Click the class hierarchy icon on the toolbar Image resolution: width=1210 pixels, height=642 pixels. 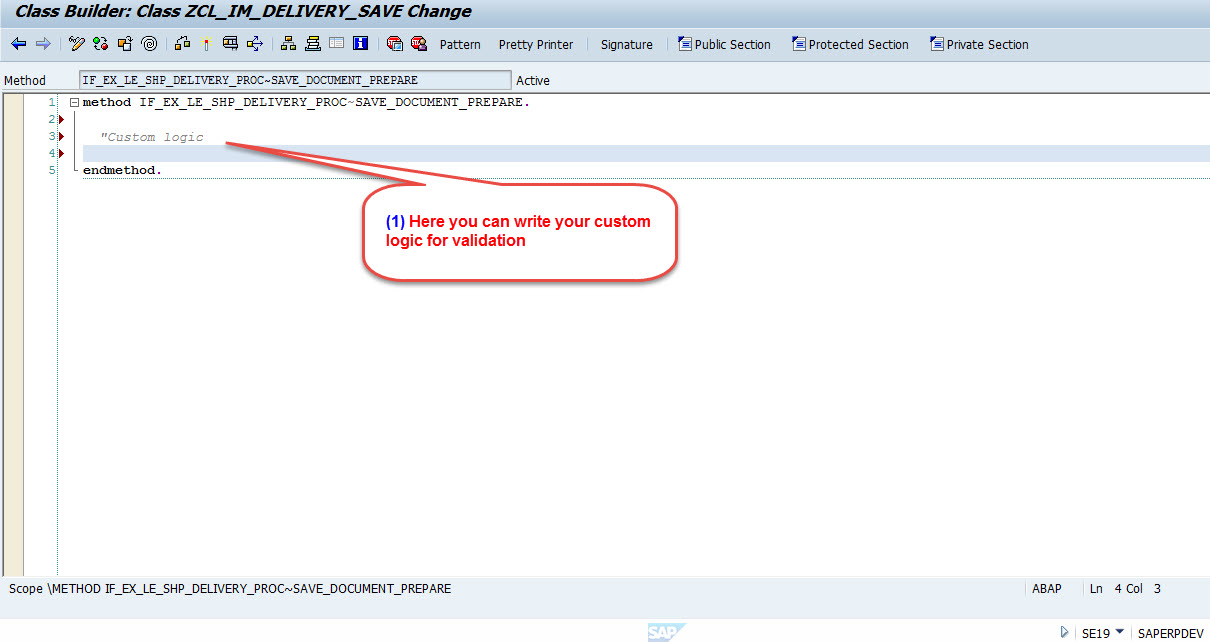[x=287, y=44]
